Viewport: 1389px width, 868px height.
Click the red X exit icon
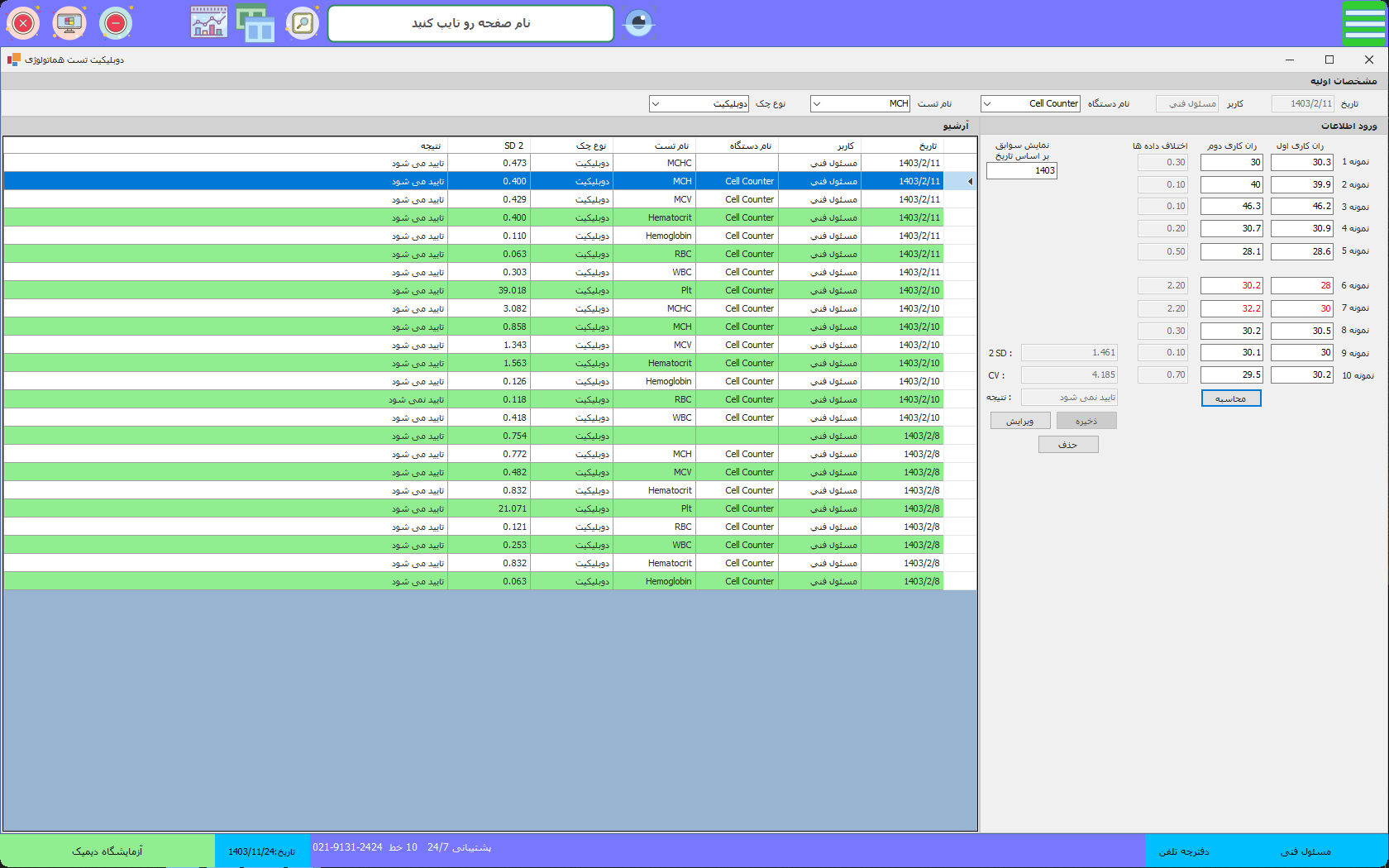click(x=23, y=23)
